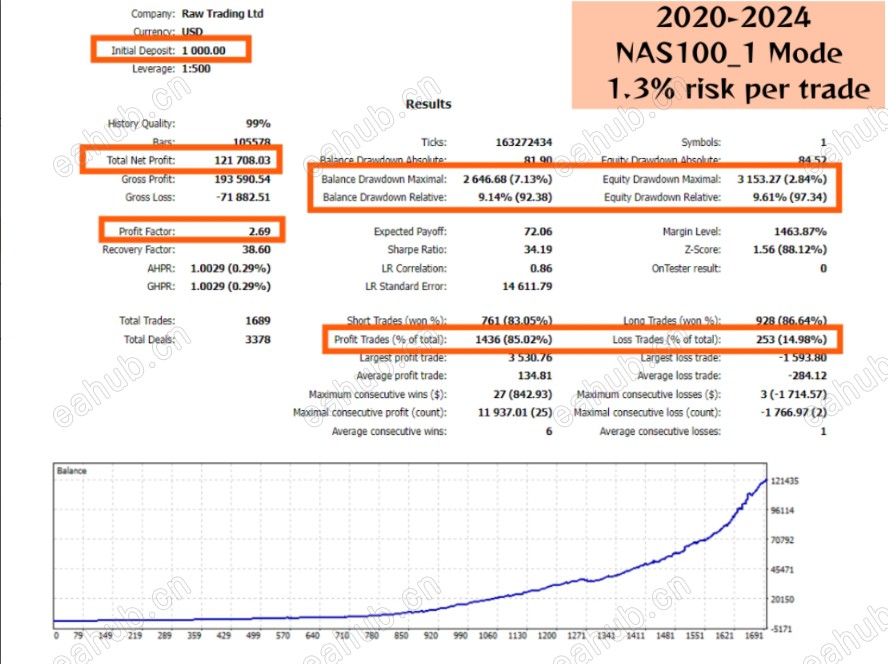This screenshot has width=888, height=664.
Task: Select Equity Drawdown Maximal value 3 153.27 (2.84%)
Action: (782, 179)
